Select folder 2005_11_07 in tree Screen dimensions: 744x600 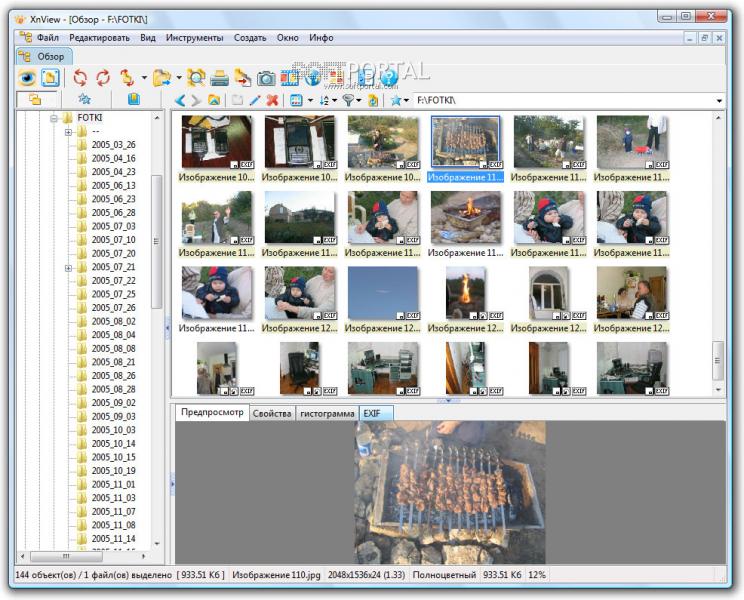[x=113, y=511]
